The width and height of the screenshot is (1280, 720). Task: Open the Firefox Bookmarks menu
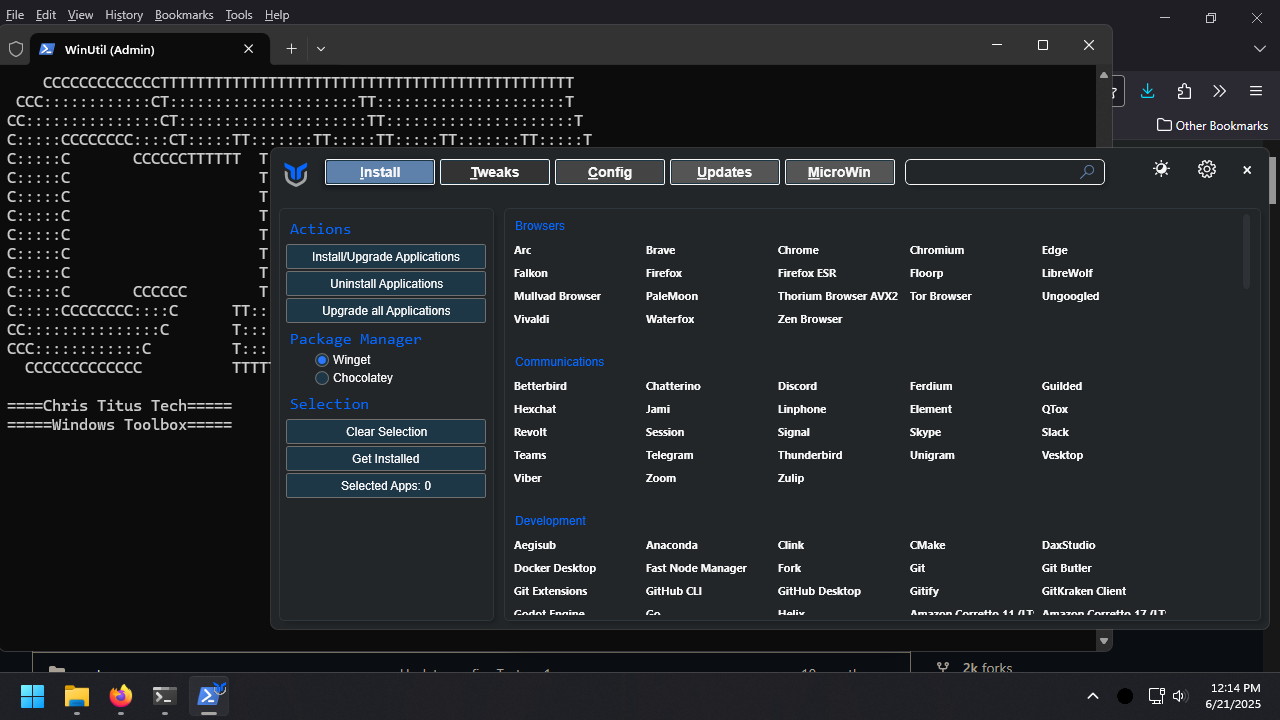pyautogui.click(x=184, y=15)
